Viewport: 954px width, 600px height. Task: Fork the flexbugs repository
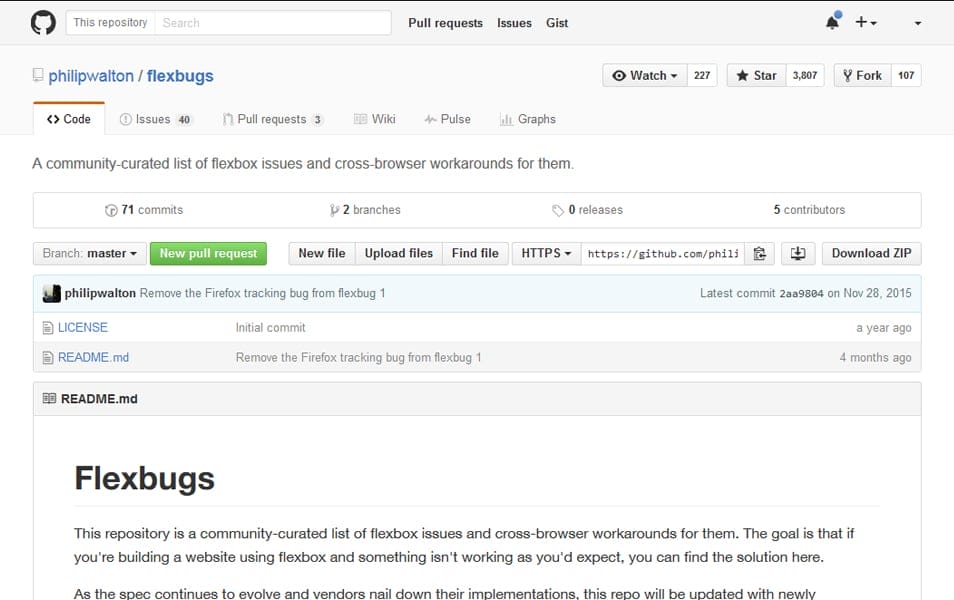(862, 75)
